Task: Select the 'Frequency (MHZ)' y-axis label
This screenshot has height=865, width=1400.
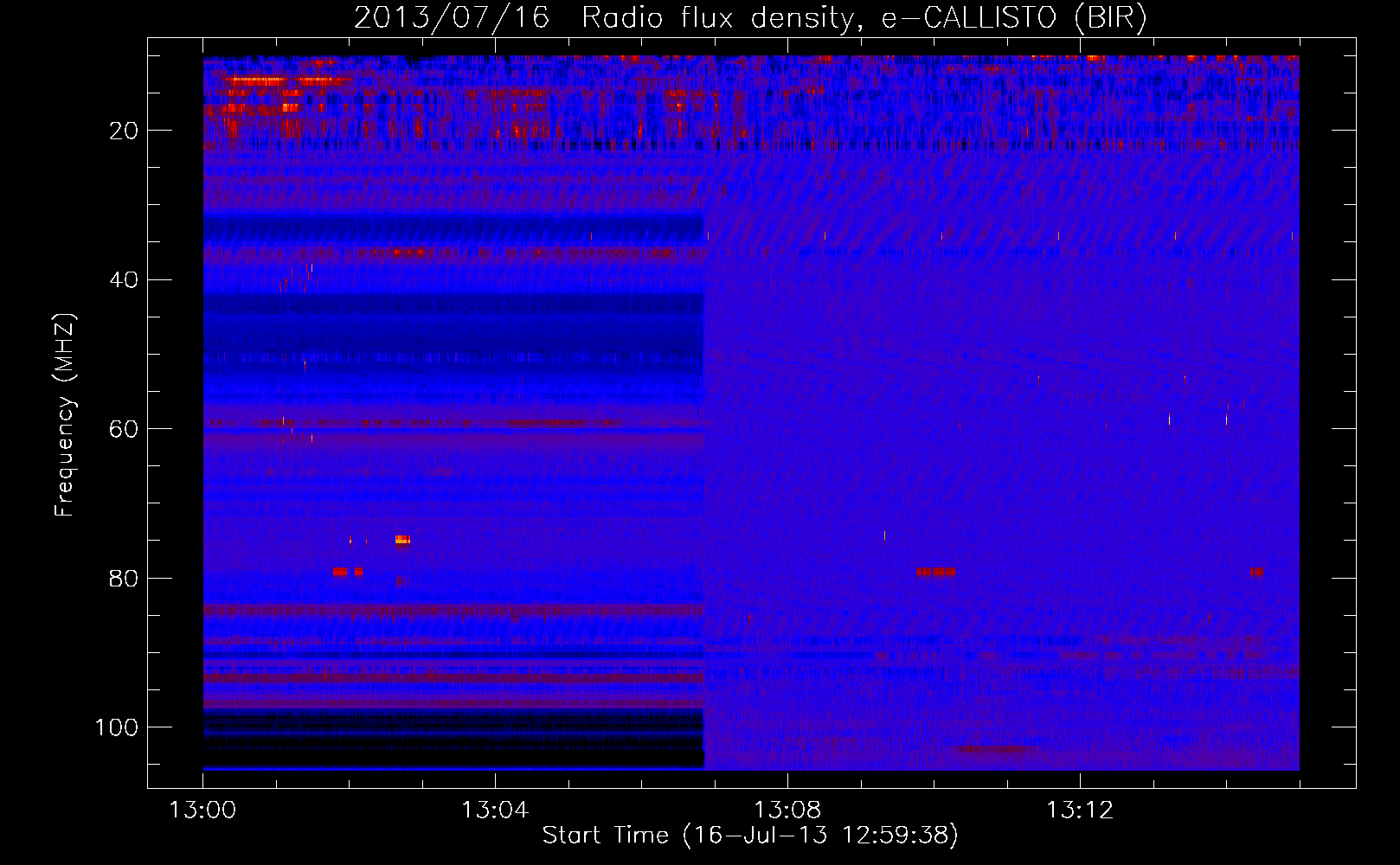Action: pos(65,415)
